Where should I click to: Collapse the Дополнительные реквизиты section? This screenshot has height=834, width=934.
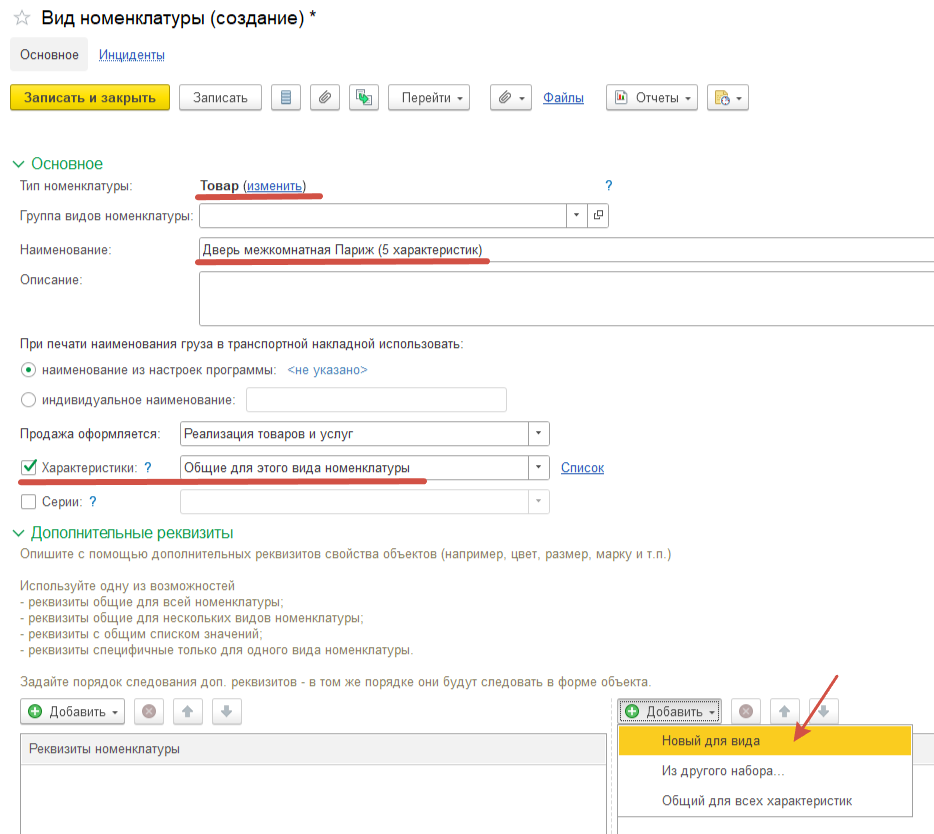coord(18,533)
